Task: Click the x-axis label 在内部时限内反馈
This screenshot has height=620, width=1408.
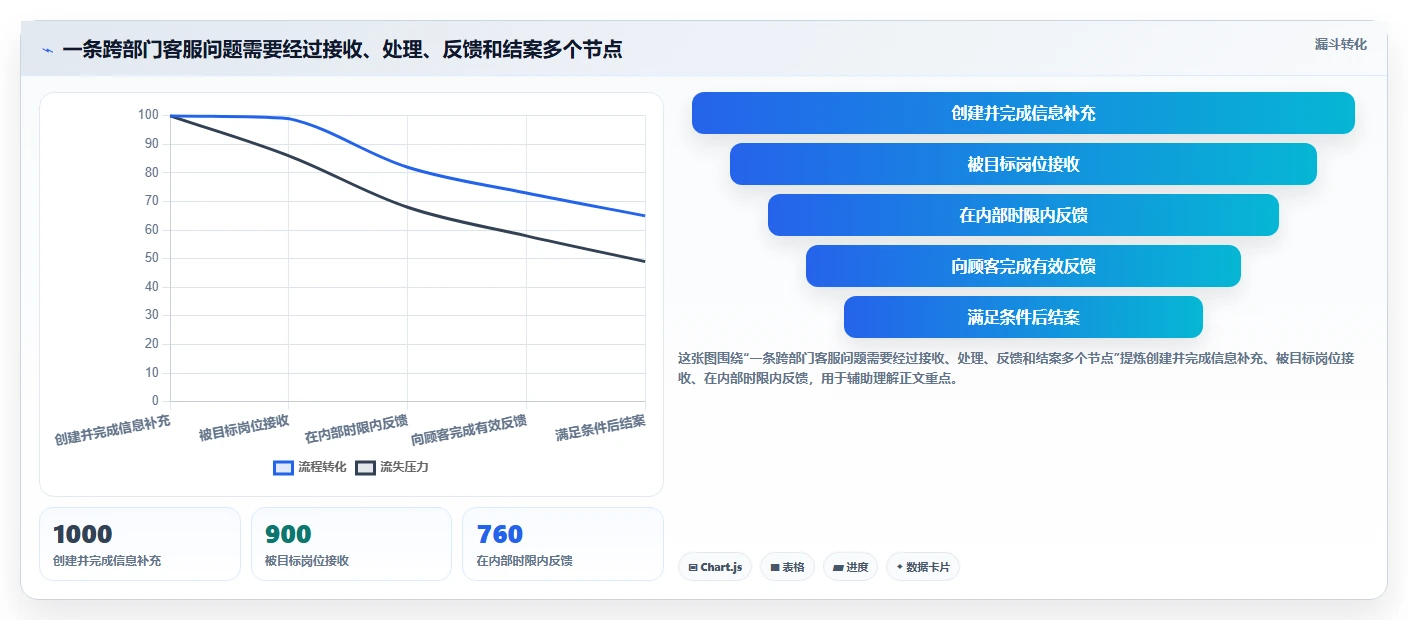Action: pyautogui.click(x=356, y=429)
